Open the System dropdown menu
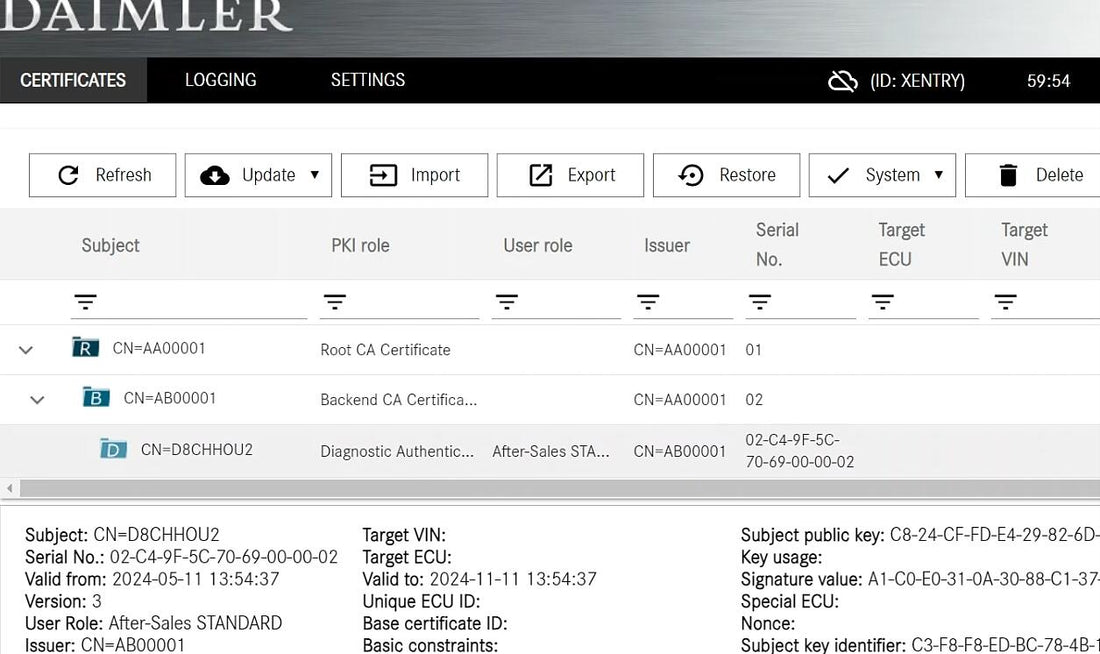The image size is (1100, 654). pos(882,175)
